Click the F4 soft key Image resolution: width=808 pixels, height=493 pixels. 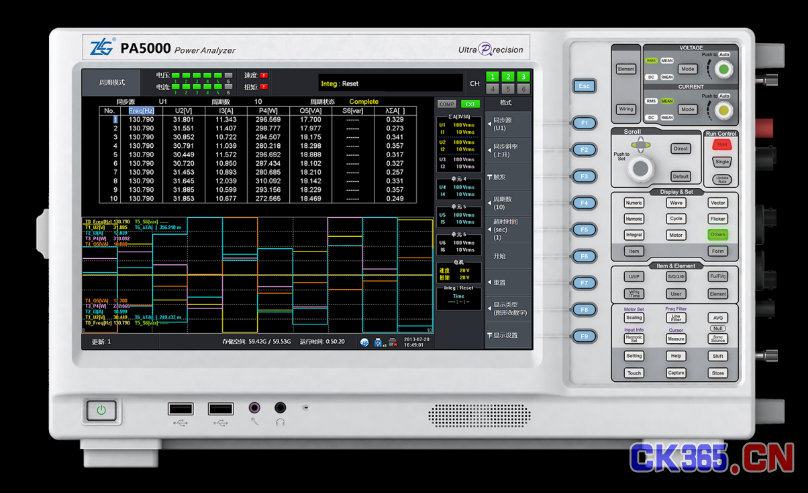coord(584,203)
